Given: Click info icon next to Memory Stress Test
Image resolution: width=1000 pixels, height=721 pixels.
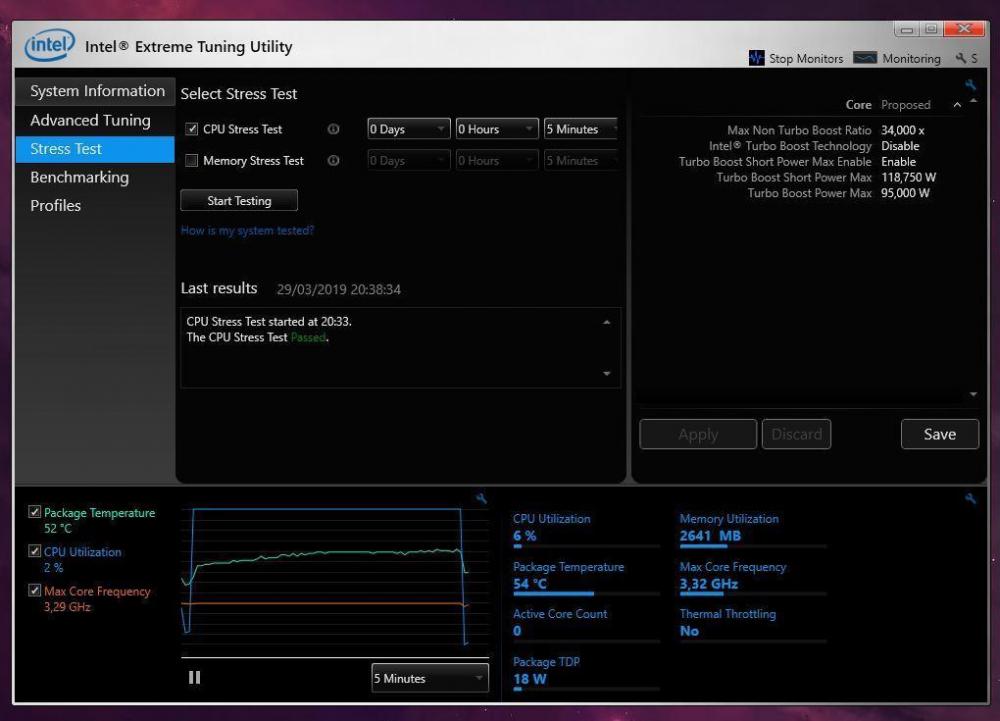Looking at the screenshot, I should pos(333,161).
